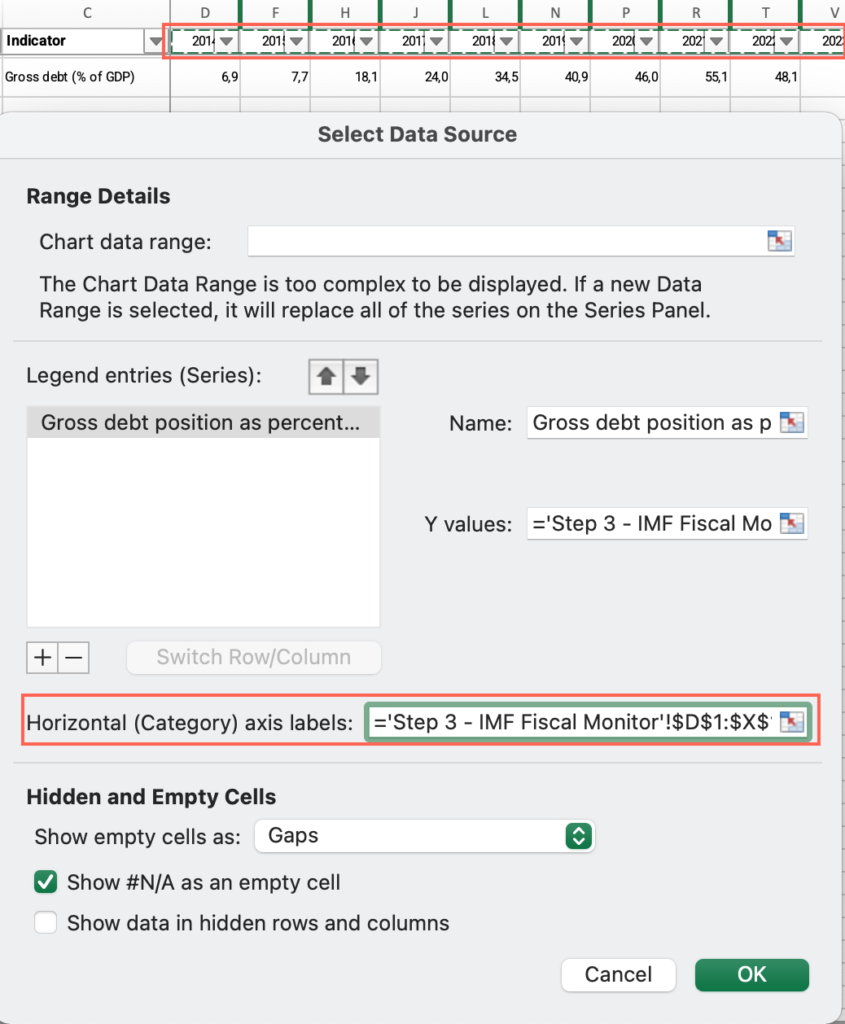Viewport: 845px width, 1024px height.
Task: Select column header L in the spreadsheet
Action: (485, 12)
